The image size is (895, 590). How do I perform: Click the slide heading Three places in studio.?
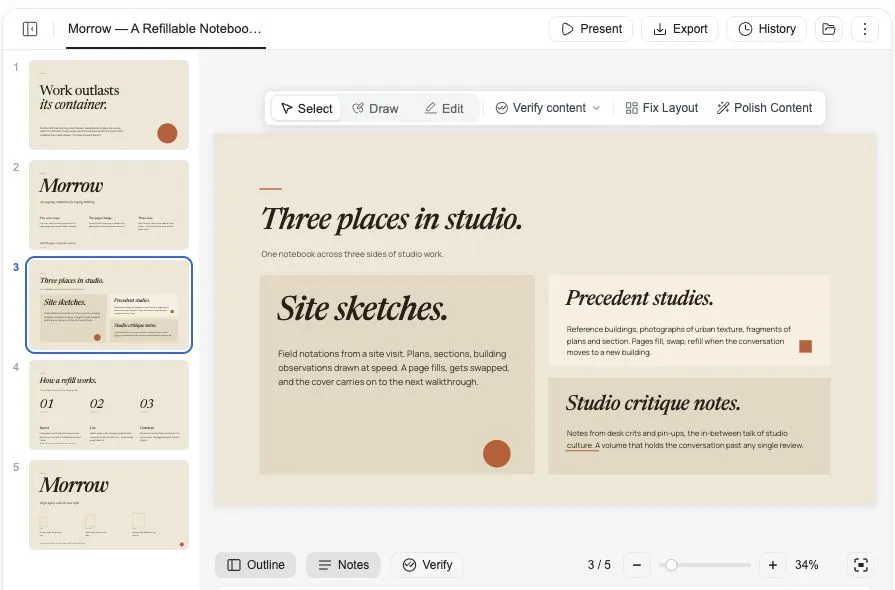click(392, 219)
